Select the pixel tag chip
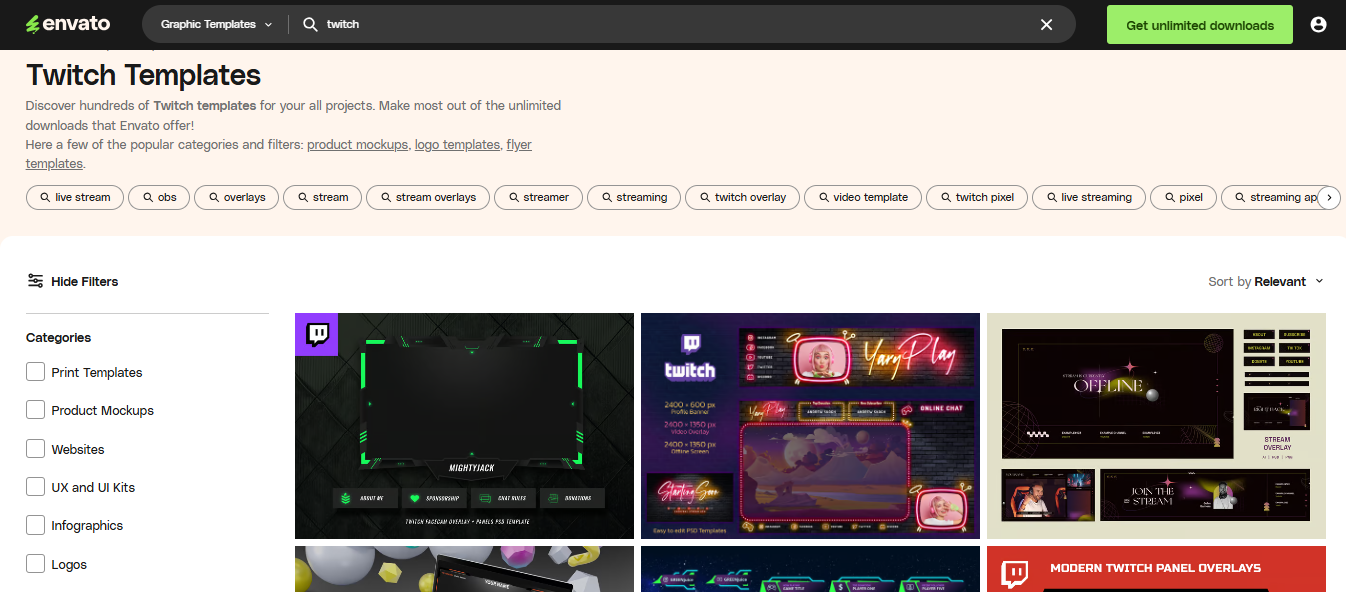The width and height of the screenshot is (1346, 592). point(1183,197)
